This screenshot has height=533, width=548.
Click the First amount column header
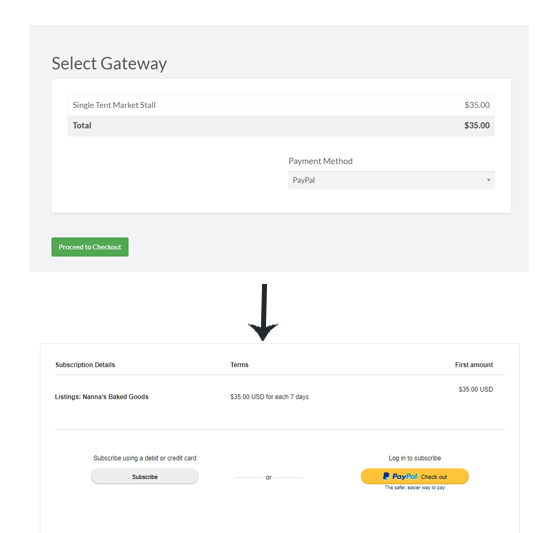coord(474,365)
